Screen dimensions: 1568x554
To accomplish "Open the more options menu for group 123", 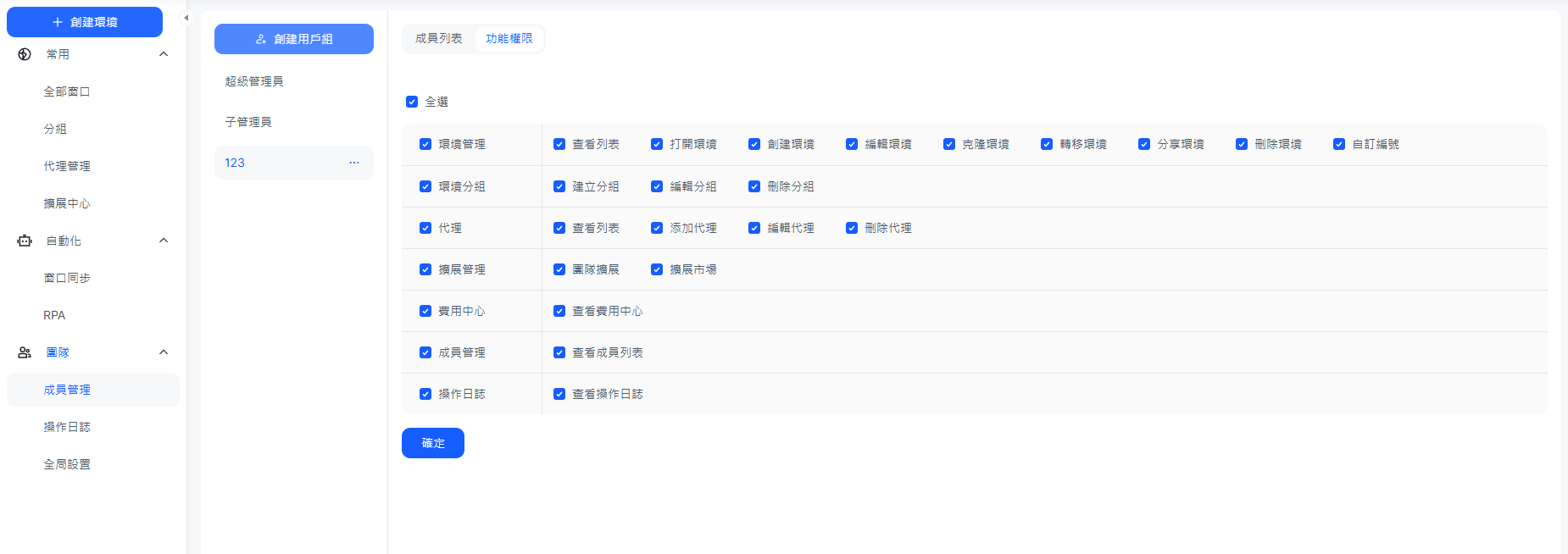I will click(354, 163).
